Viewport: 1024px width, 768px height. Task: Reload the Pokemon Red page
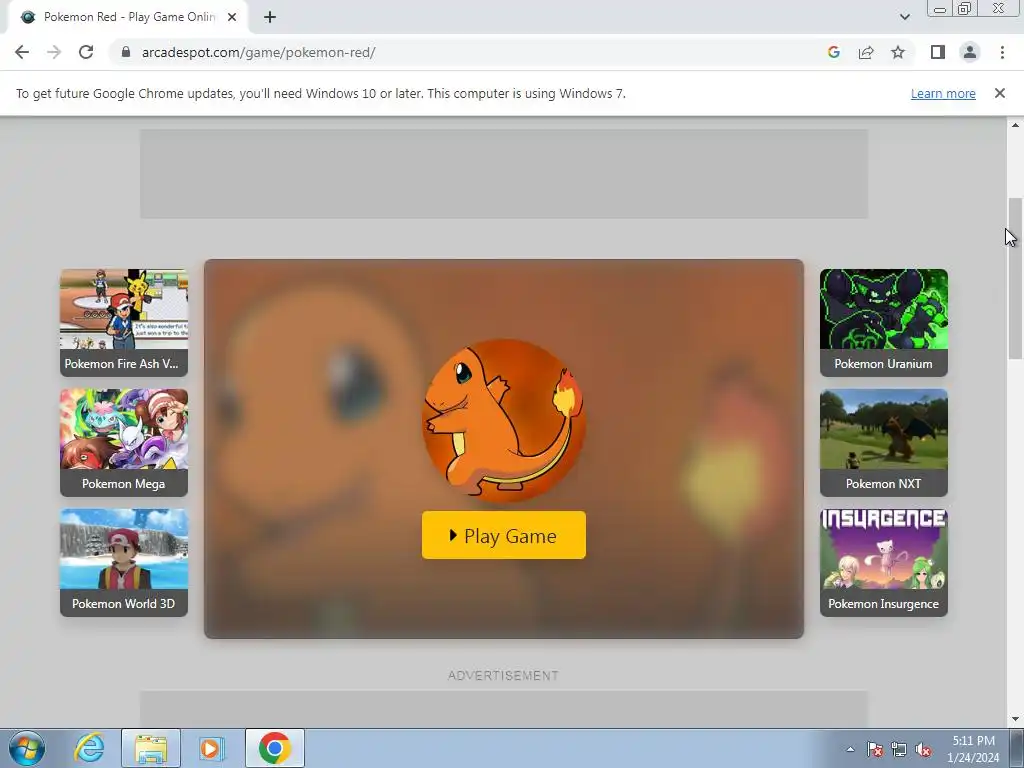[86, 52]
